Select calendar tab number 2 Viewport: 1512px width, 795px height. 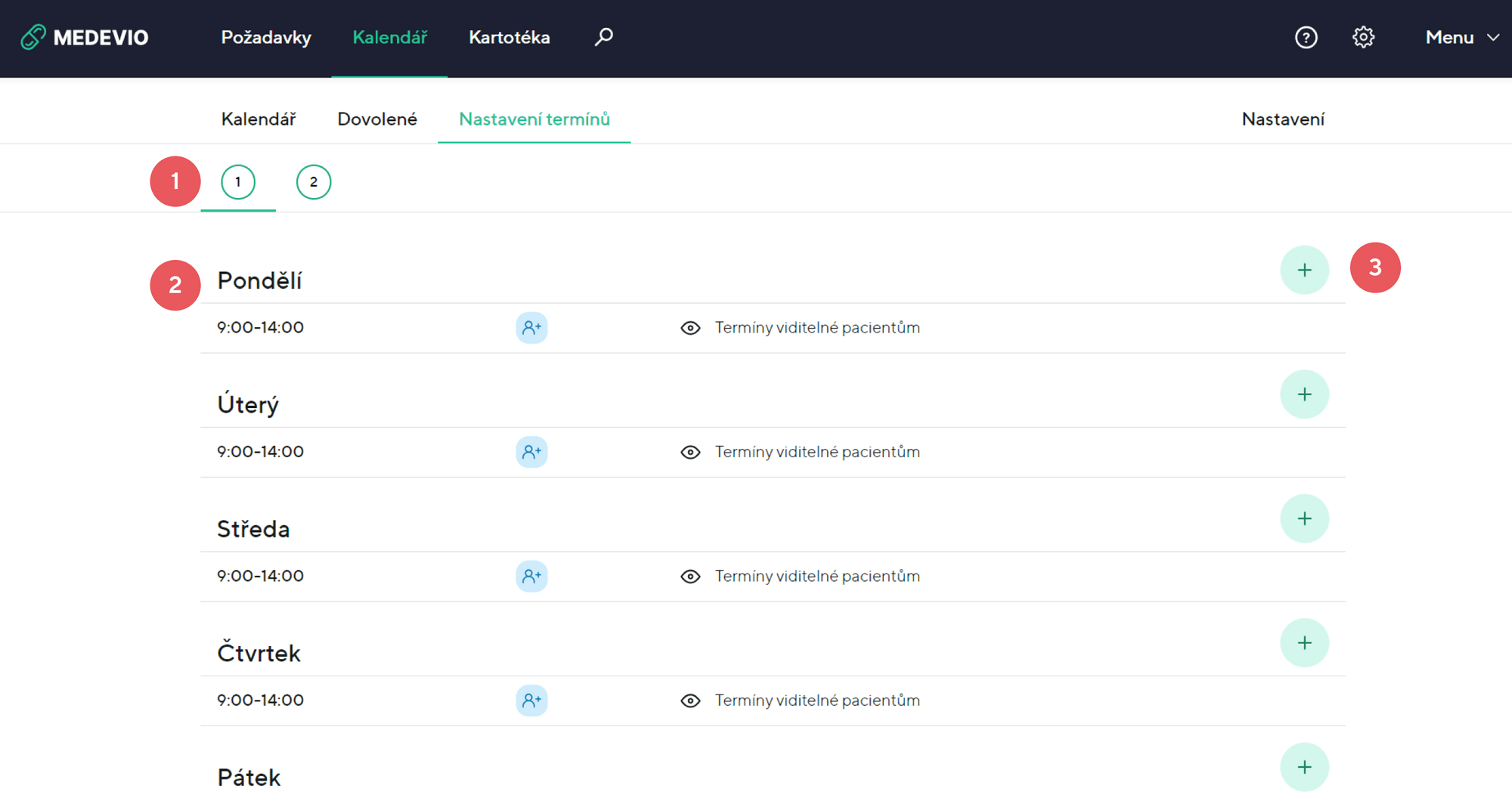click(x=313, y=182)
